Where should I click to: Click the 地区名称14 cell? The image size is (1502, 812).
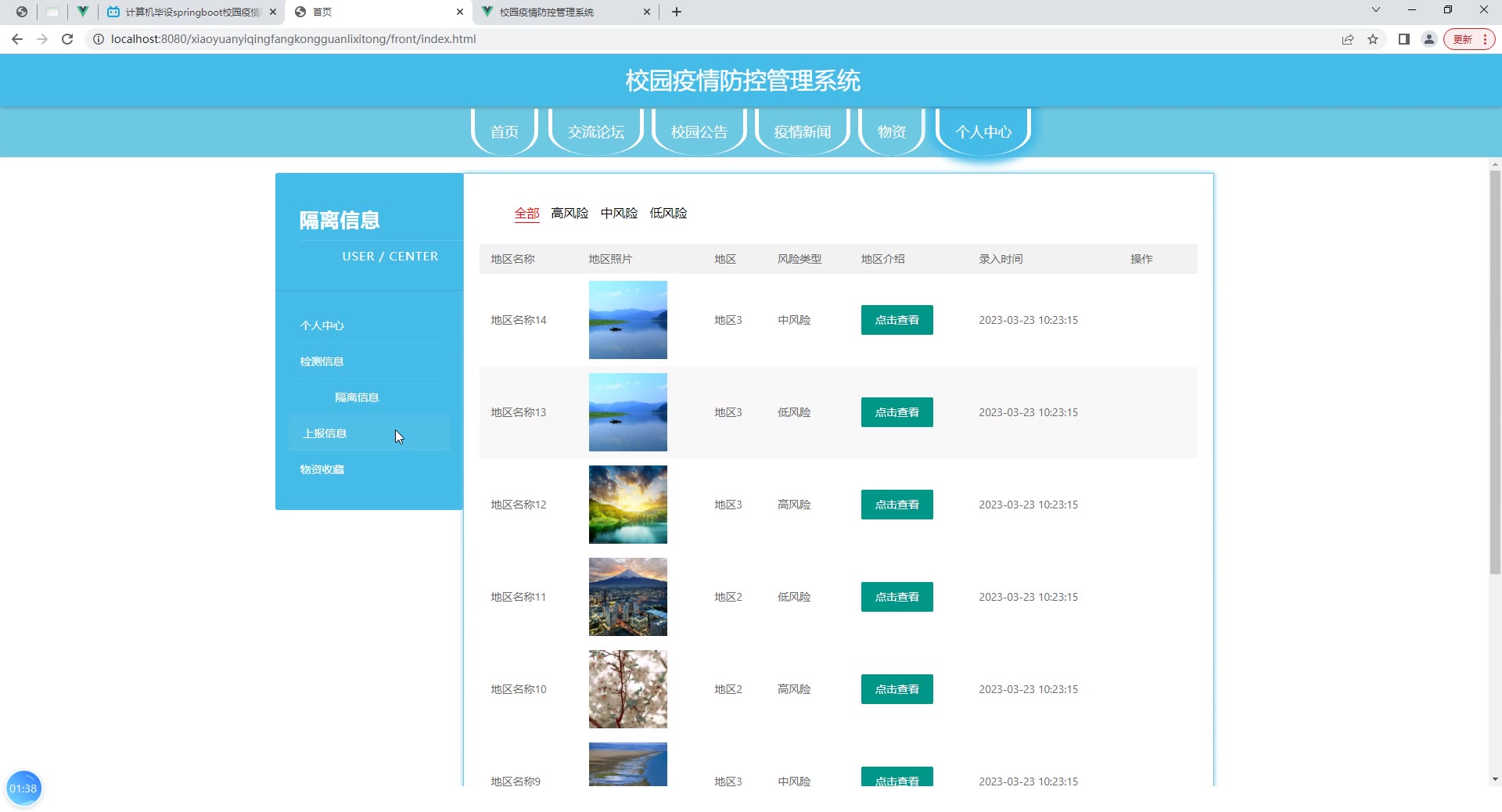coord(519,320)
